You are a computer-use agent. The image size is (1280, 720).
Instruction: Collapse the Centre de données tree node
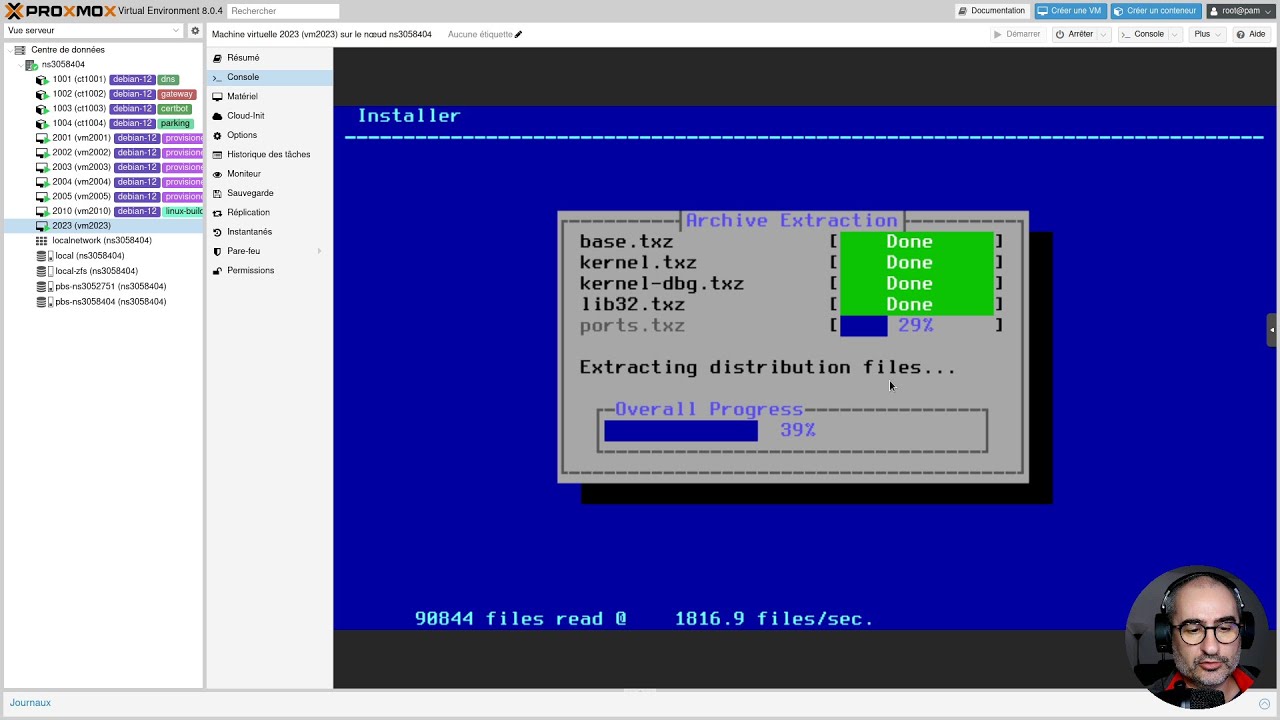[8, 50]
